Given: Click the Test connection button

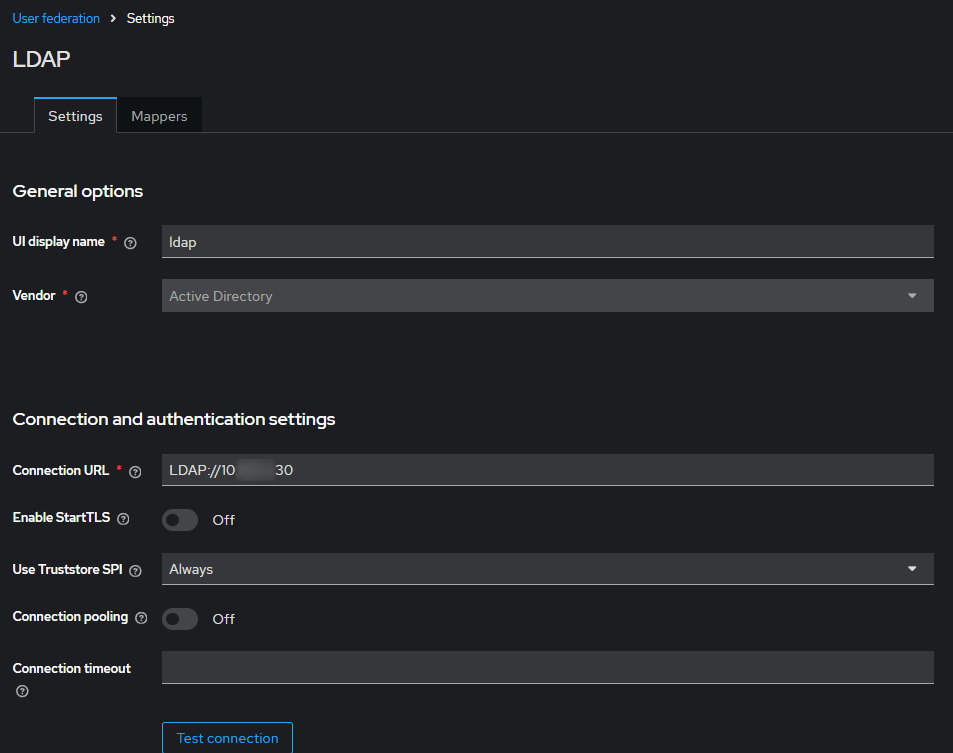Looking at the screenshot, I should coord(227,738).
